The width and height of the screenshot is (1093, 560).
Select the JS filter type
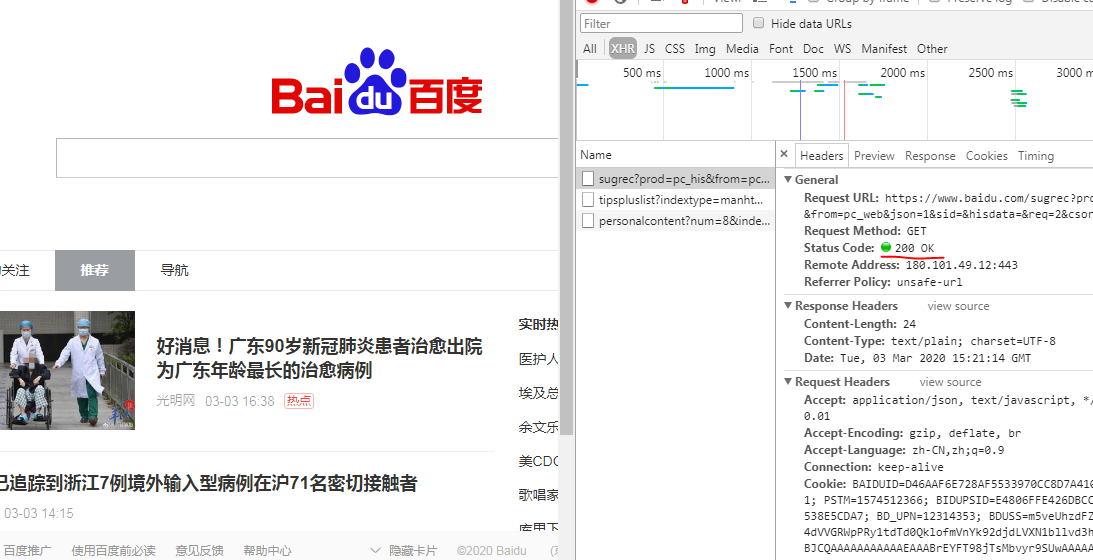tap(649, 48)
